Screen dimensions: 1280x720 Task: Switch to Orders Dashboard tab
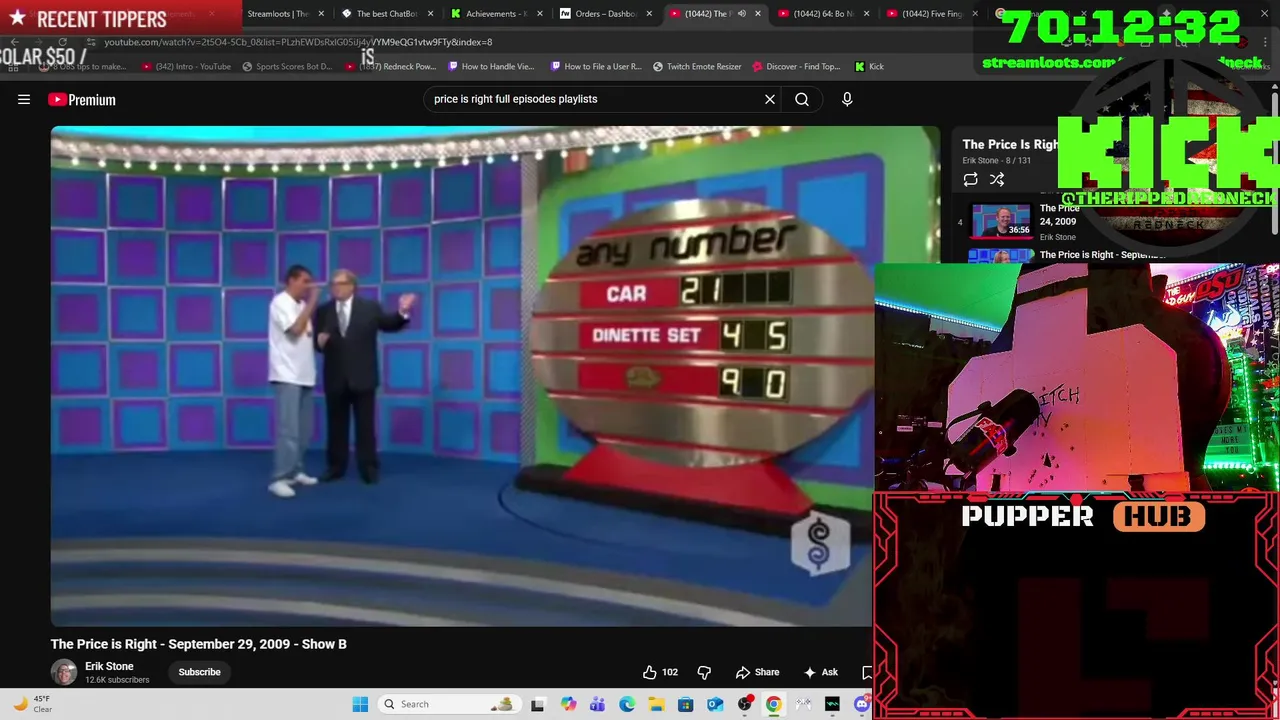(x=603, y=14)
